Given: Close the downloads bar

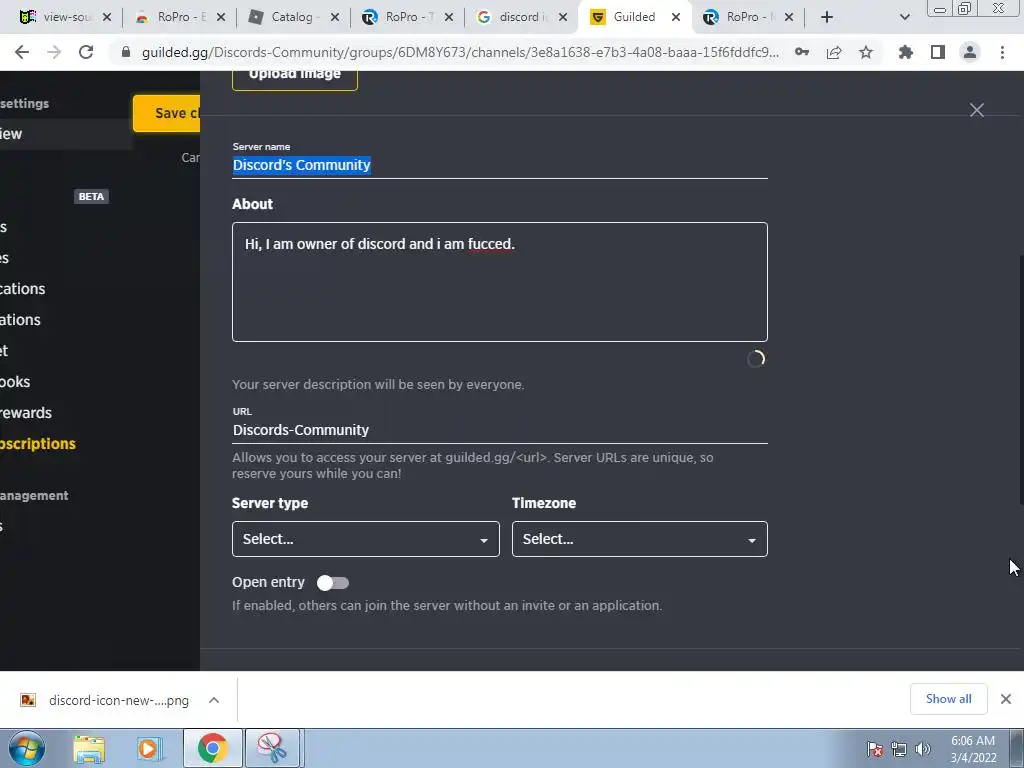Looking at the screenshot, I should (x=1006, y=699).
